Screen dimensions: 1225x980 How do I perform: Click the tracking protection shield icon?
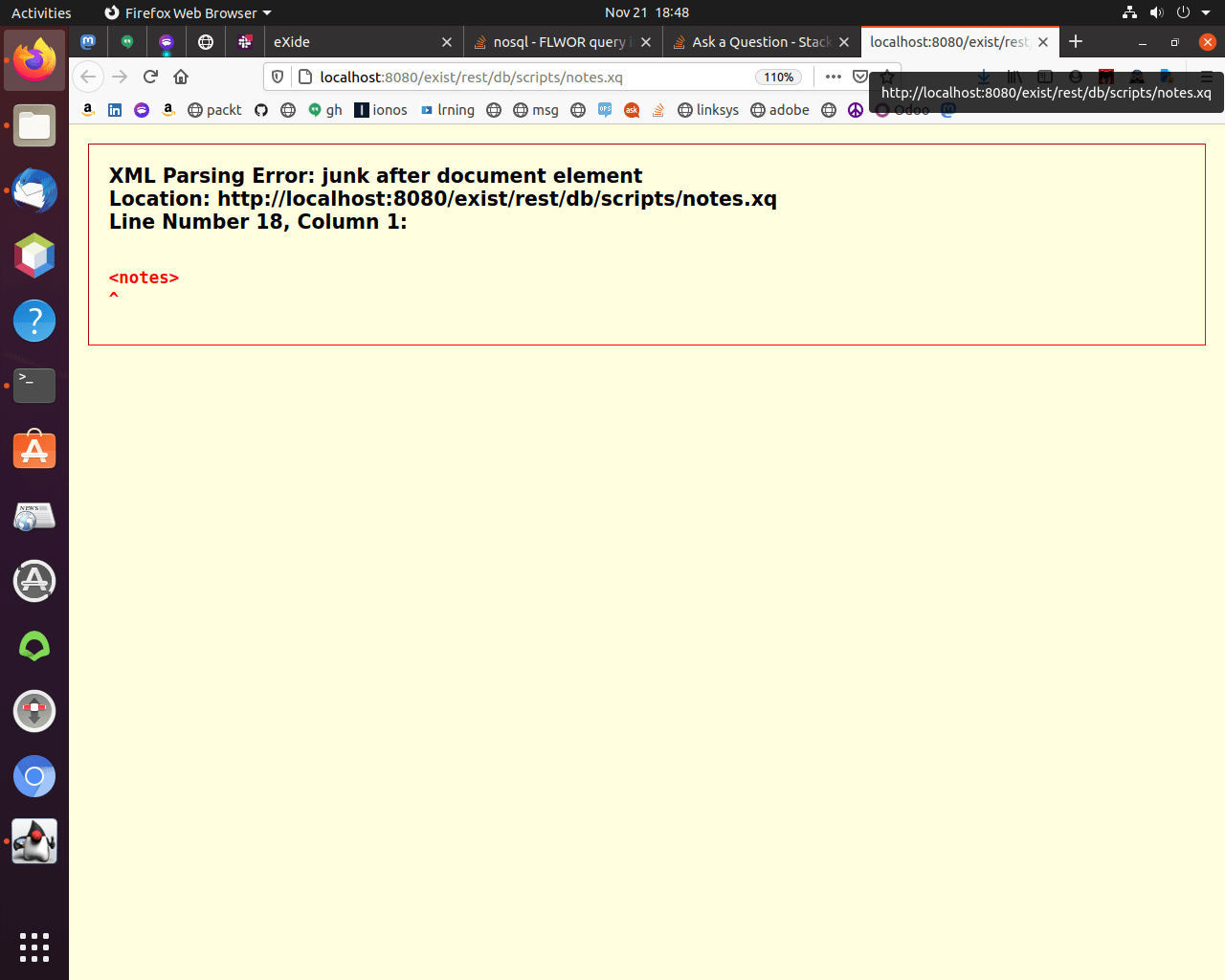click(278, 77)
